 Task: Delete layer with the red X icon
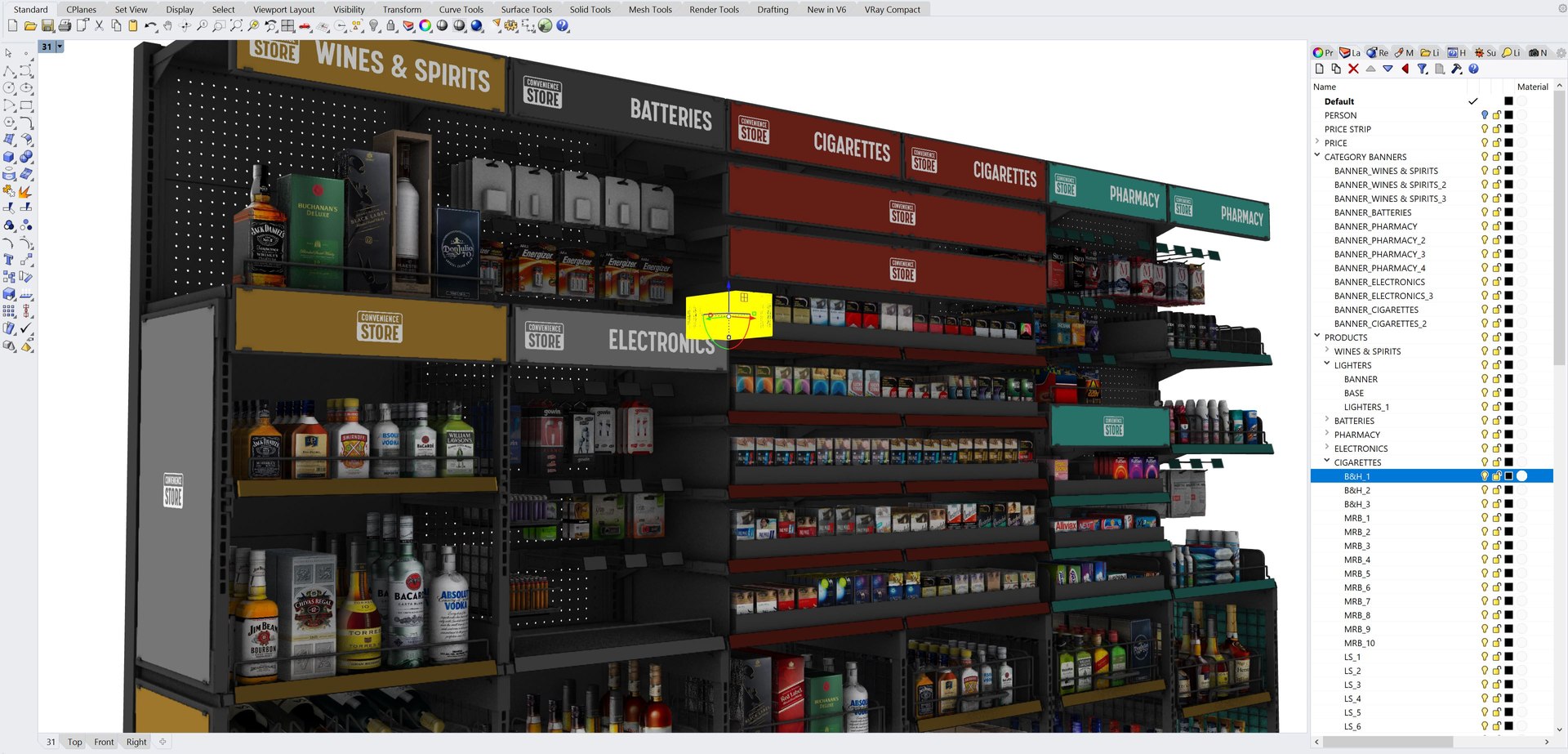[1353, 69]
